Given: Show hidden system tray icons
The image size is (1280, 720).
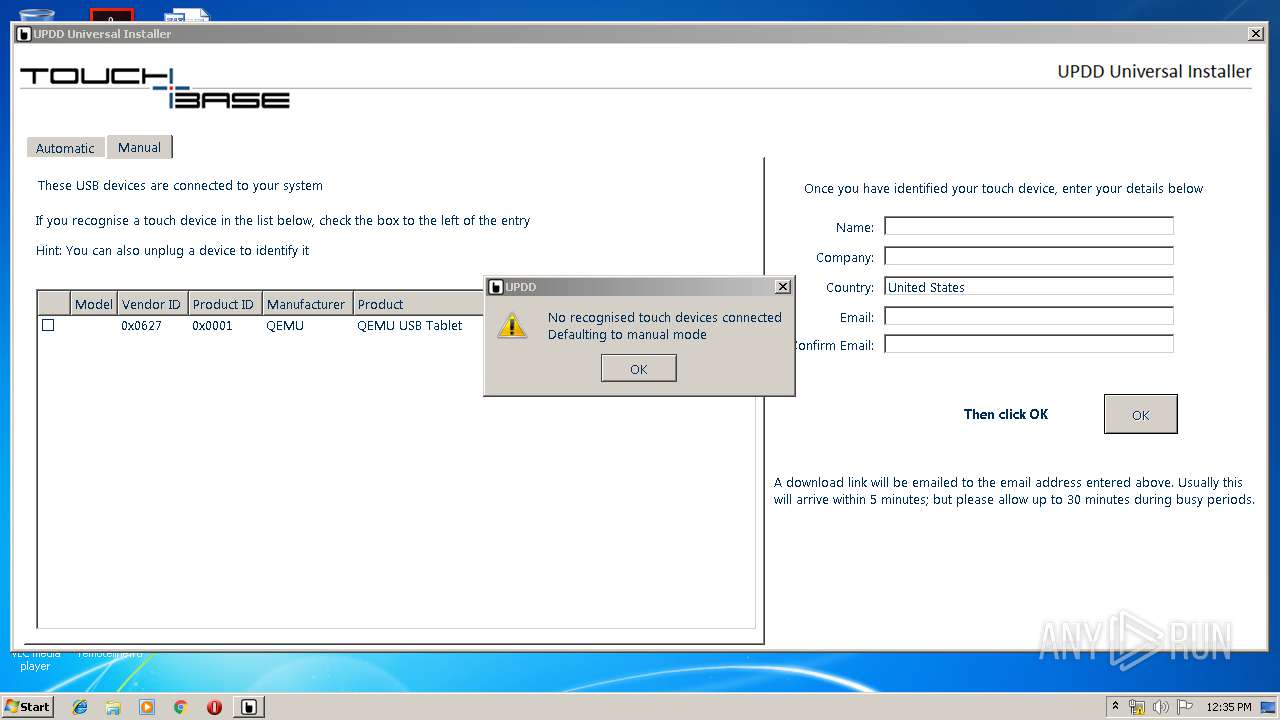Looking at the screenshot, I should [x=1115, y=706].
